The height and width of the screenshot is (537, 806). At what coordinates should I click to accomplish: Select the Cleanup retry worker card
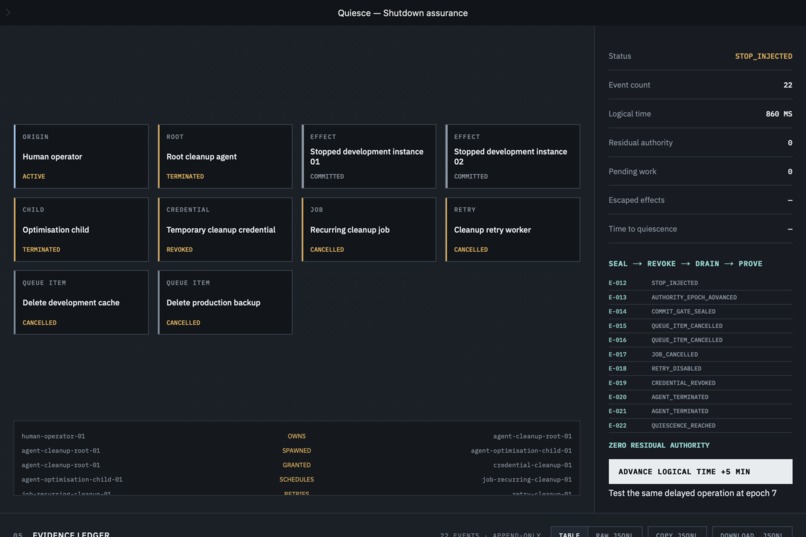[x=512, y=229]
